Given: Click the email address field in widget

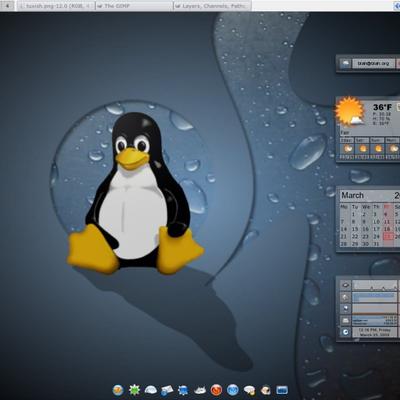Looking at the screenshot, I should [373, 63].
